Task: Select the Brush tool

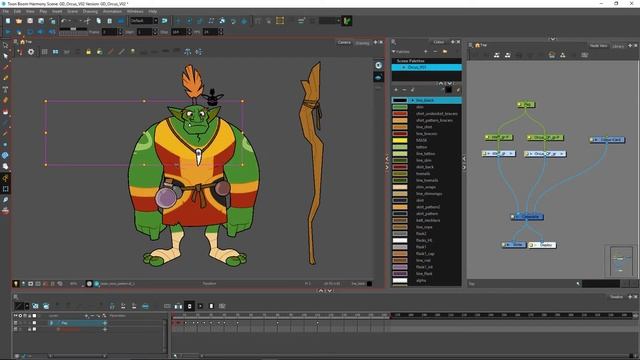Action: click(5, 67)
